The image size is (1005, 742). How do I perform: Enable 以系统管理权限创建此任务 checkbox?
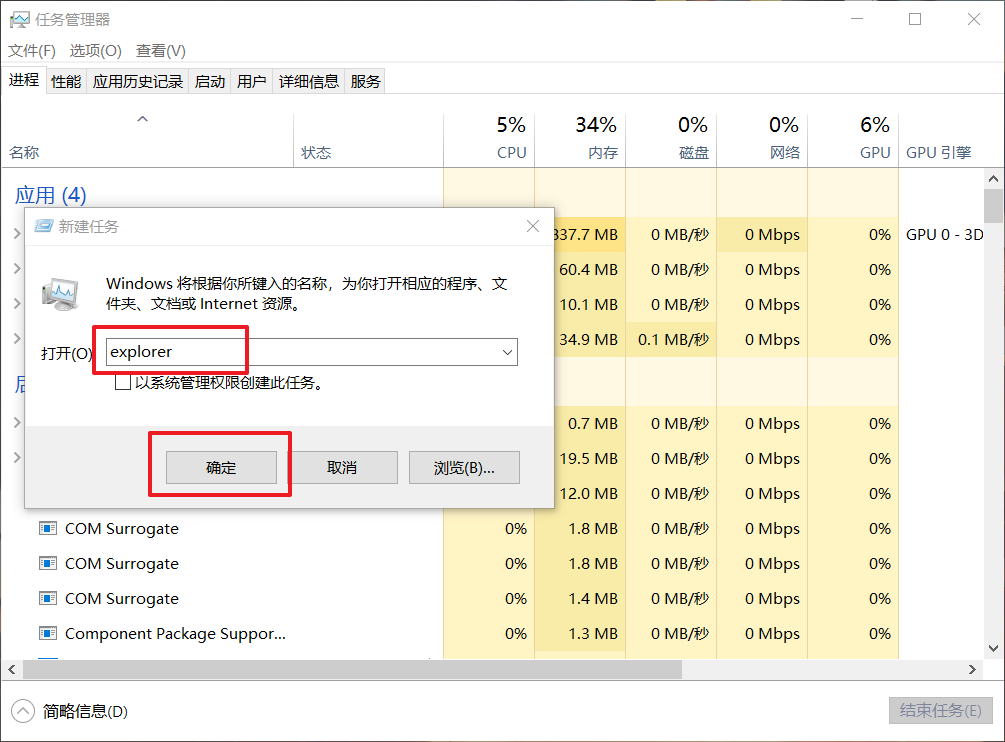[x=123, y=382]
